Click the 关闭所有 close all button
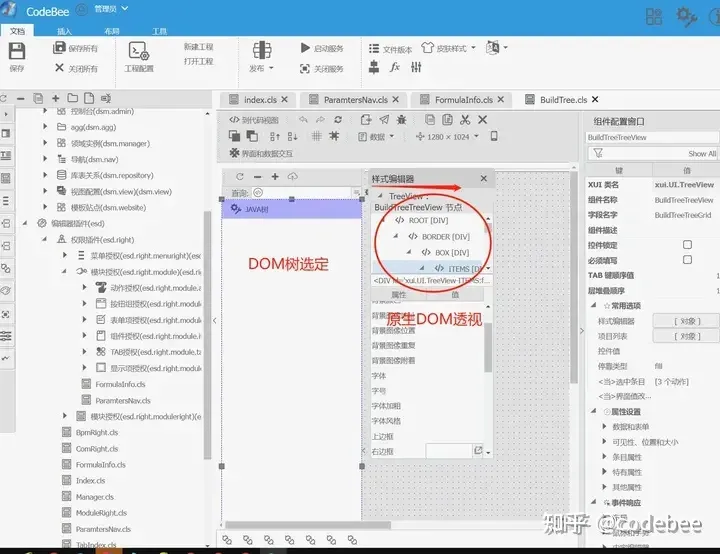Screen dimensions: 720x554 [x=76, y=68]
